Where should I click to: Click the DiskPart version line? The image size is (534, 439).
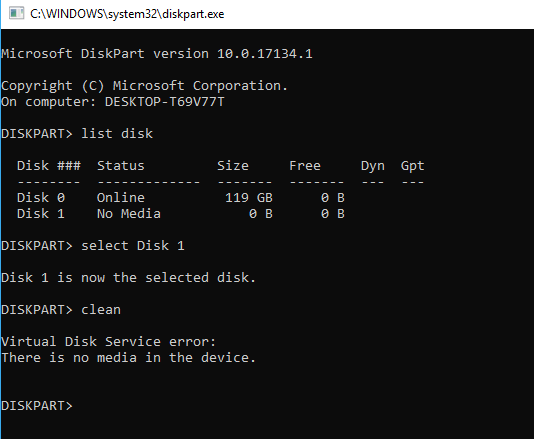point(157,53)
